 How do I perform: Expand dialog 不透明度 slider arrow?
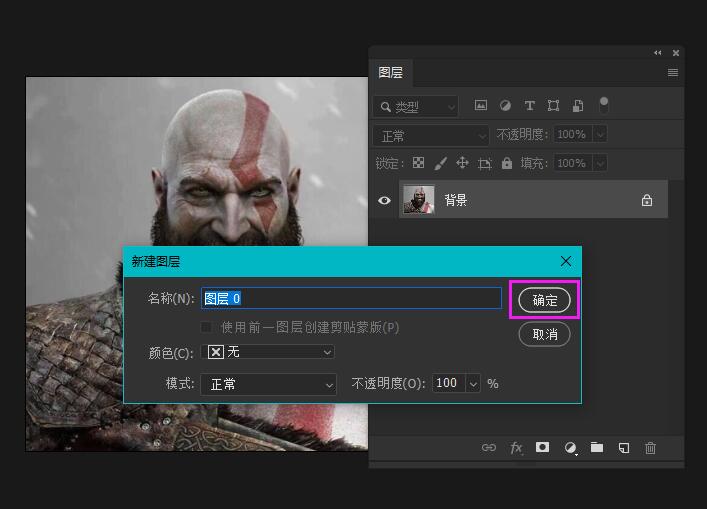tap(473, 383)
